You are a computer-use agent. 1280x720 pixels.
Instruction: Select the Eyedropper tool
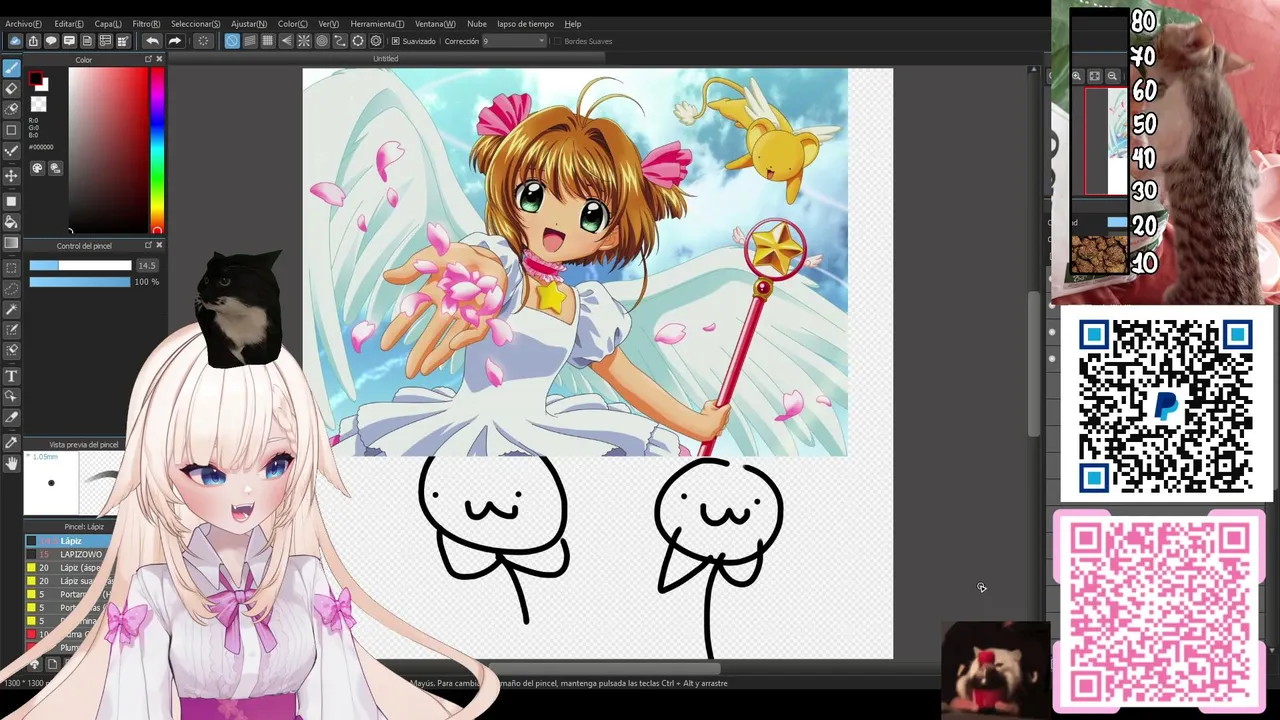12,442
